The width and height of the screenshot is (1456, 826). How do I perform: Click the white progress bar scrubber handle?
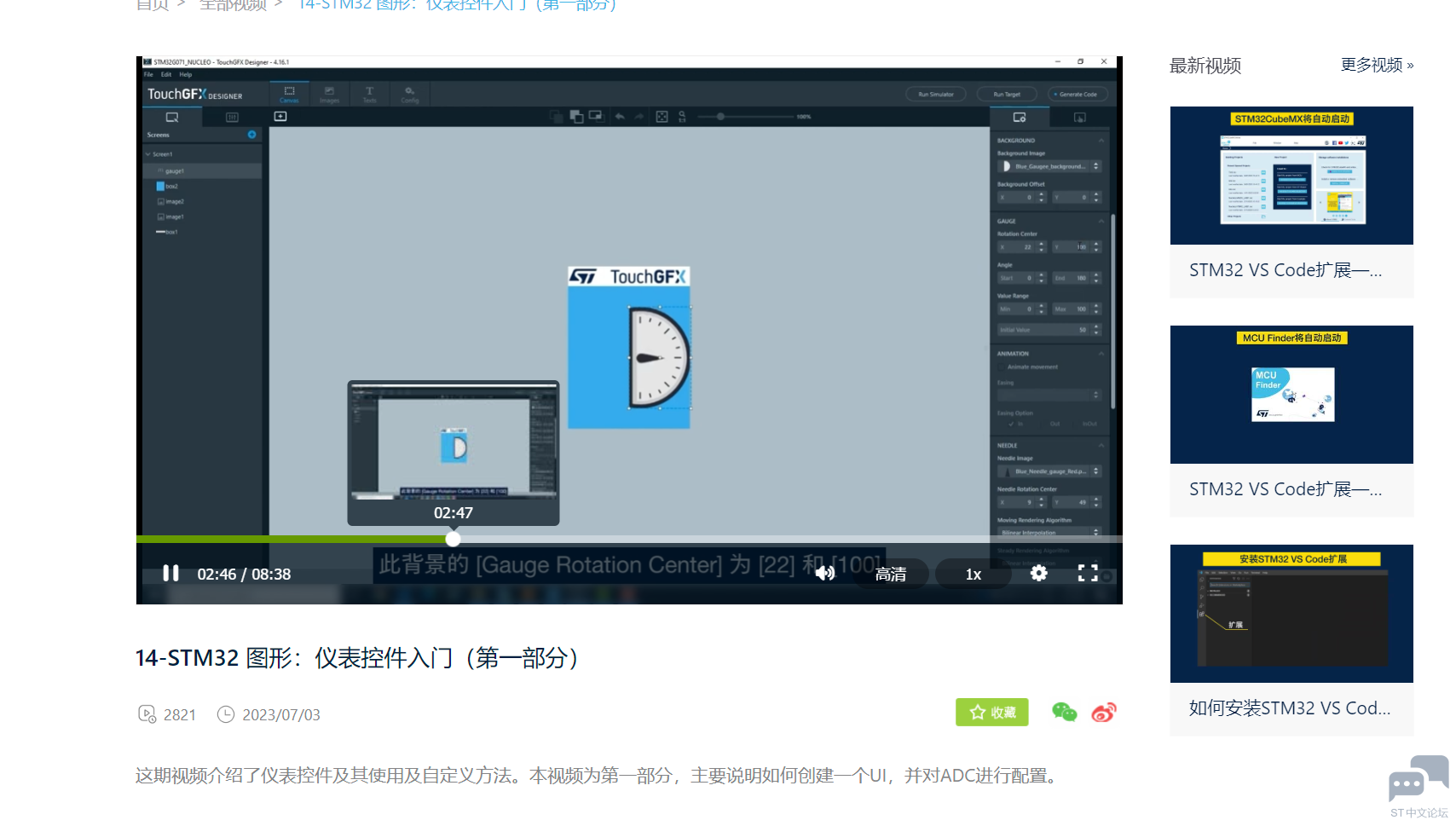point(453,539)
